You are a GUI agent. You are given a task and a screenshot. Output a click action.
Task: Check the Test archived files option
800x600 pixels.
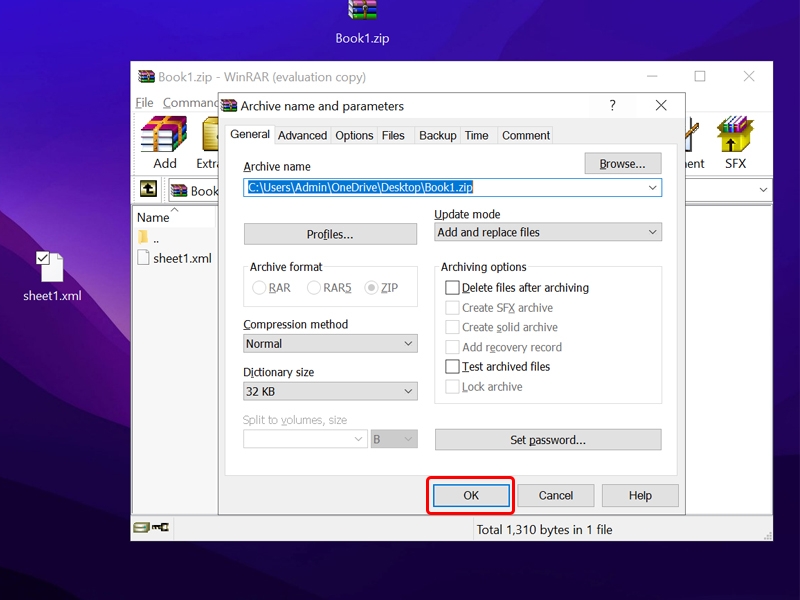[x=453, y=367]
